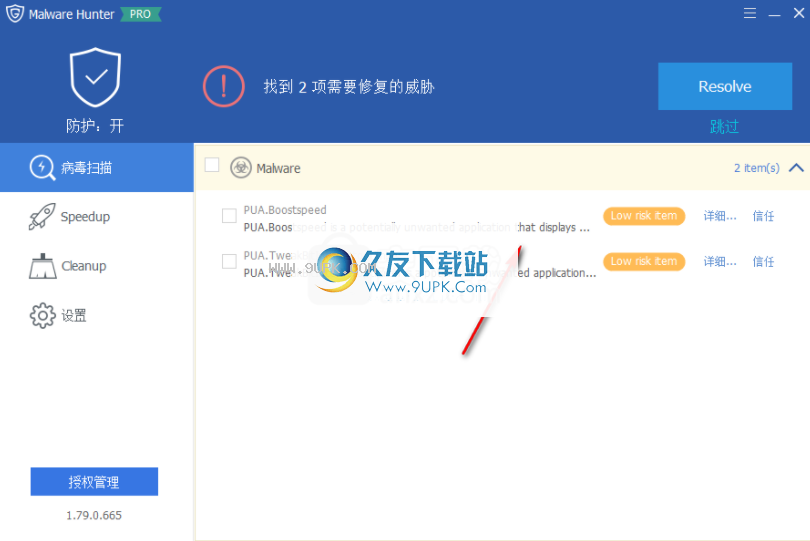This screenshot has height=541, width=810.
Task: Click the version number 1.79.0.665
Action: [x=94, y=515]
